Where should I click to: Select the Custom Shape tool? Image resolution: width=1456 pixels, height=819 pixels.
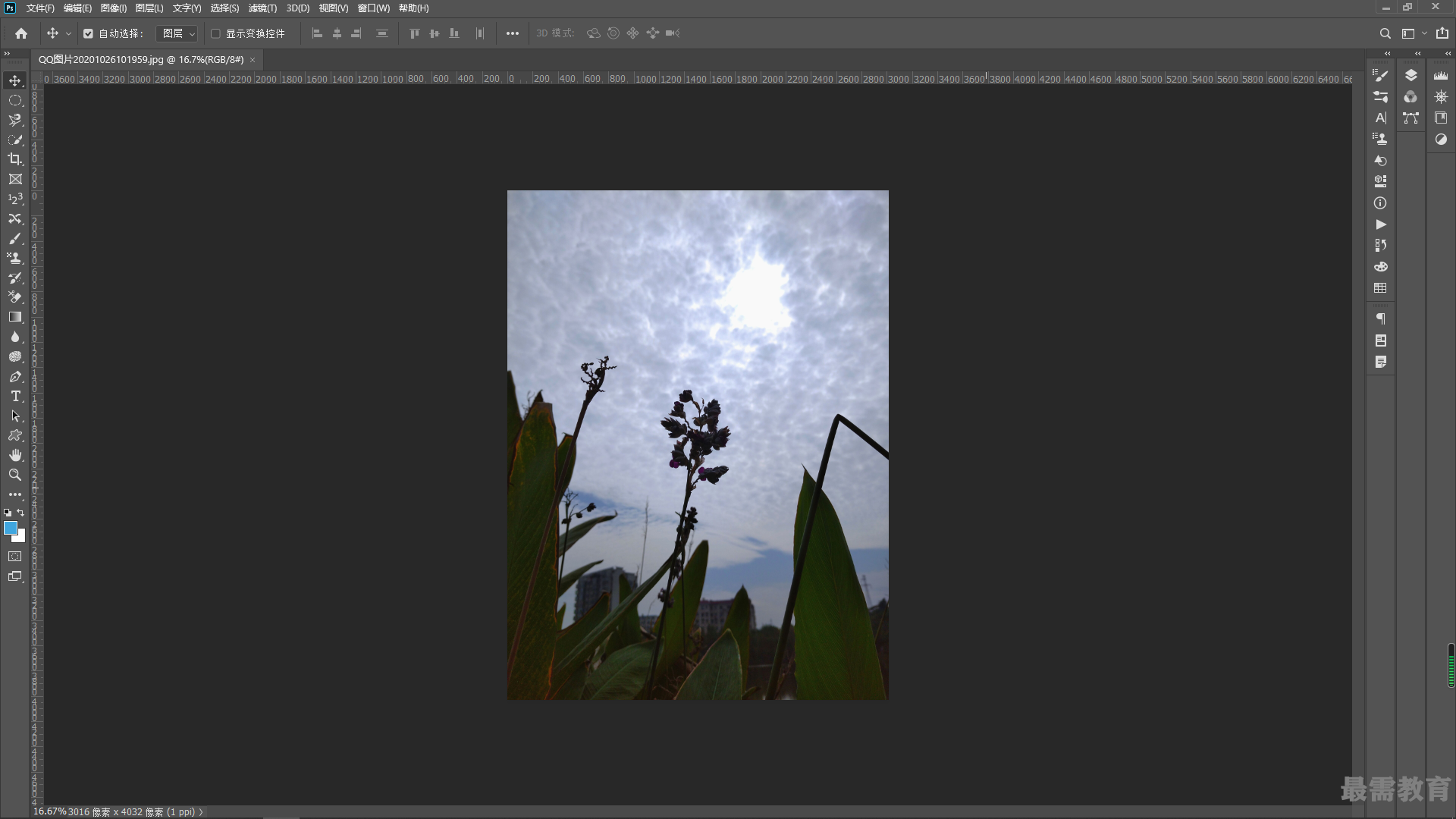tap(15, 435)
